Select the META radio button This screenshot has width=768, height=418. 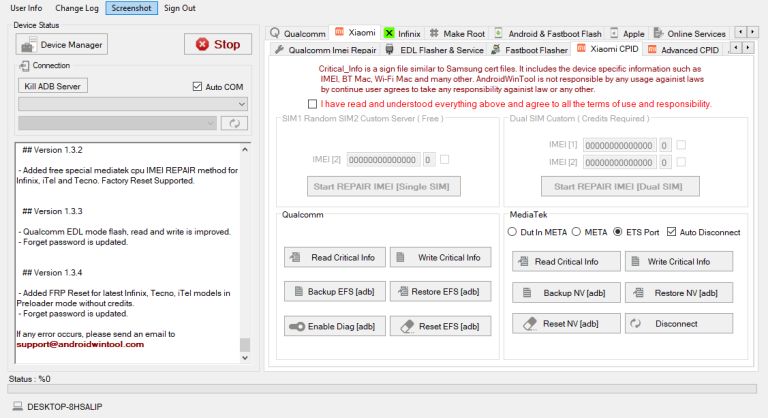576,232
